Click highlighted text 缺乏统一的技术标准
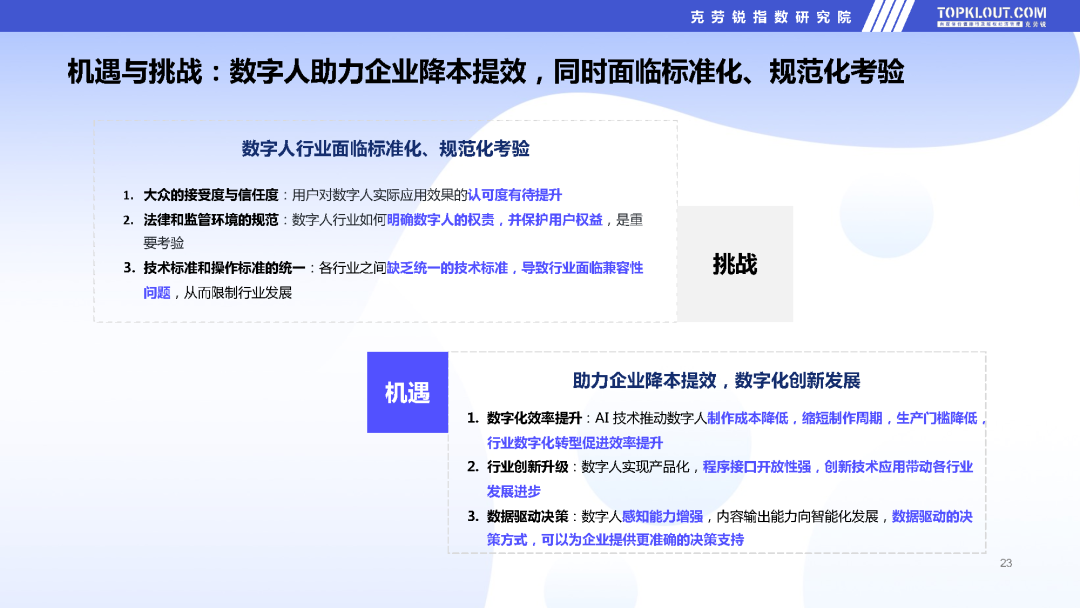 coord(447,268)
